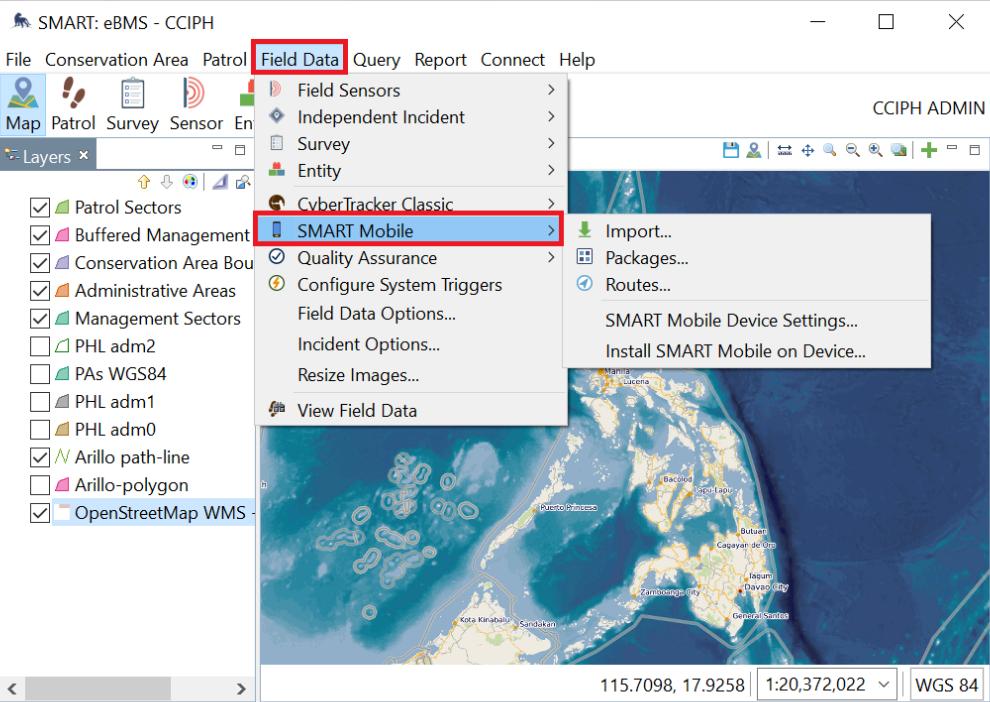Expand the CyberTracker Classic submenu
Image resolution: width=990 pixels, height=702 pixels.
[x=411, y=204]
